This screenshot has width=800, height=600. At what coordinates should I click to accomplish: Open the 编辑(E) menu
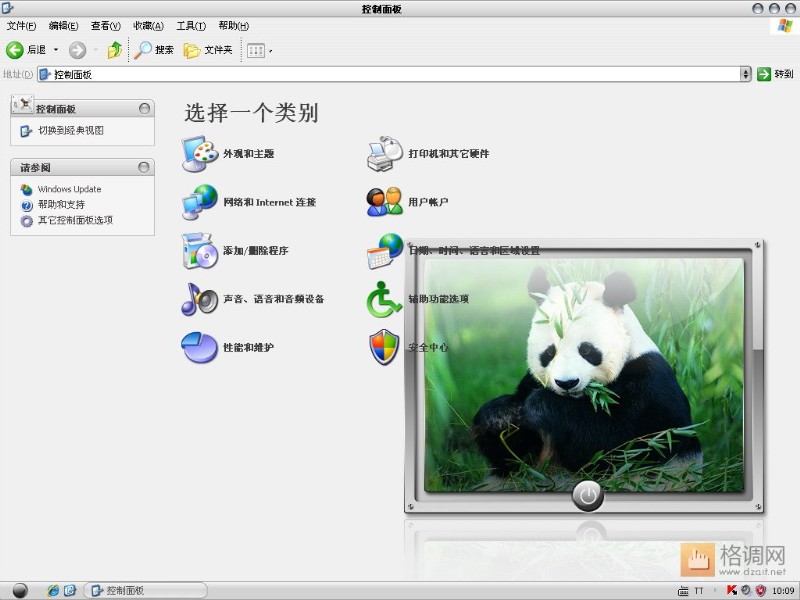coord(63,26)
